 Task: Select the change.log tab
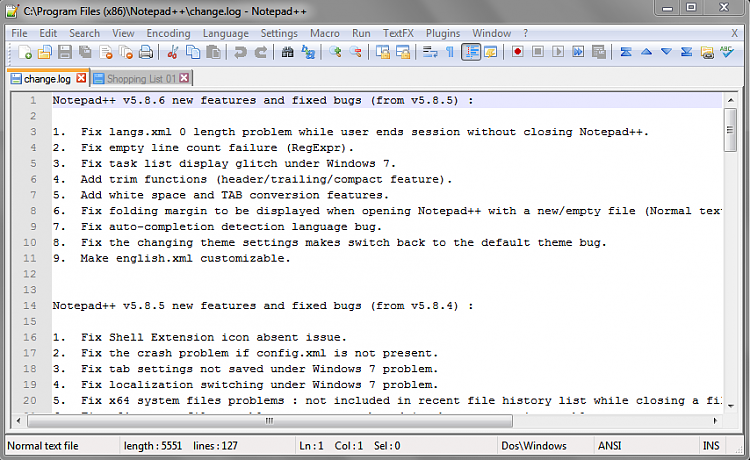(x=47, y=78)
